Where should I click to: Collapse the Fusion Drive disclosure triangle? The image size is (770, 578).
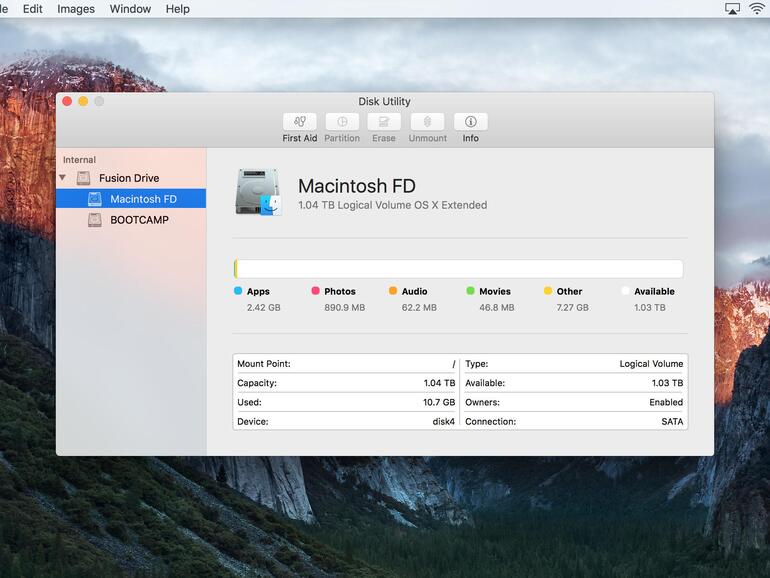[x=63, y=178]
